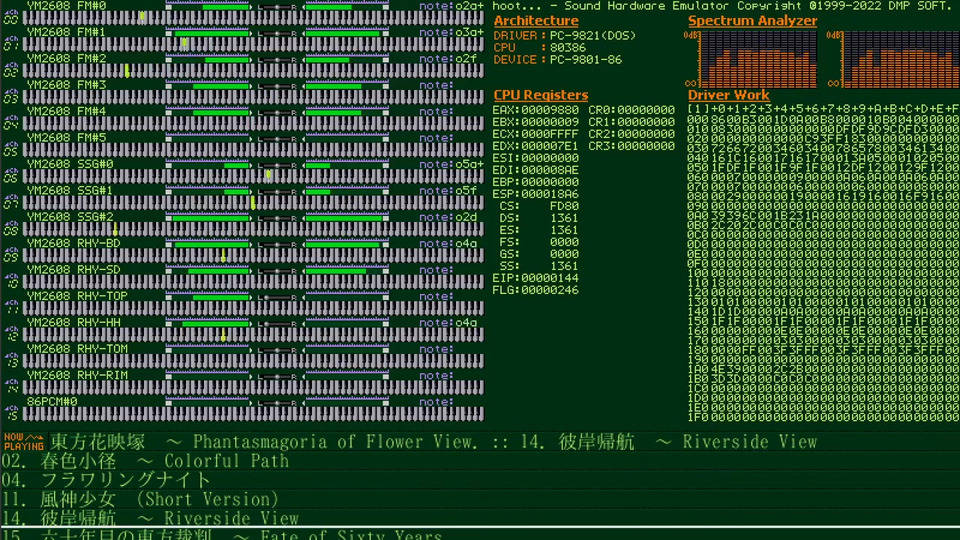Click the DEVICE : PC-9801-86 line
Viewport: 960px width, 540px height.
[x=558, y=60]
